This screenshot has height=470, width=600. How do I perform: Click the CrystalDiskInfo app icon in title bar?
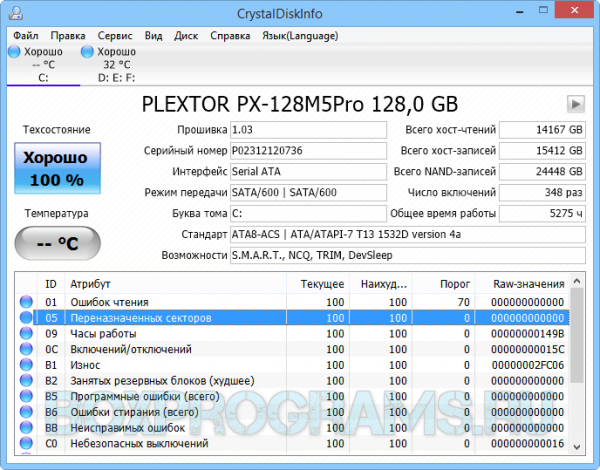[x=16, y=13]
